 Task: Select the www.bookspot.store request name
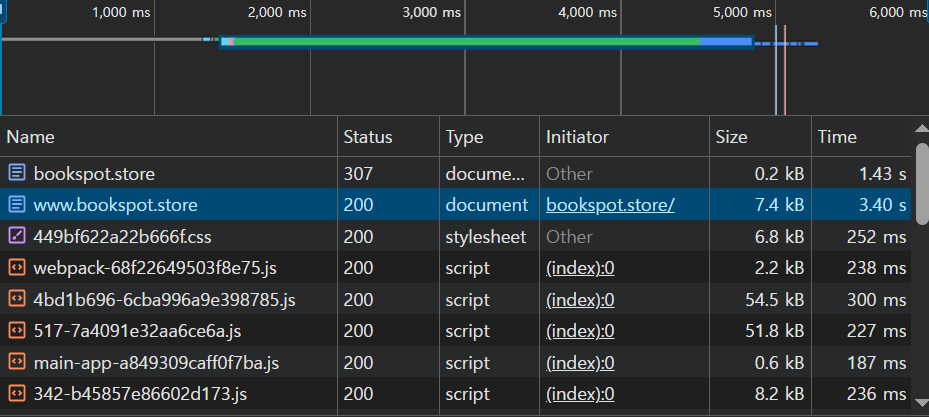click(116, 205)
